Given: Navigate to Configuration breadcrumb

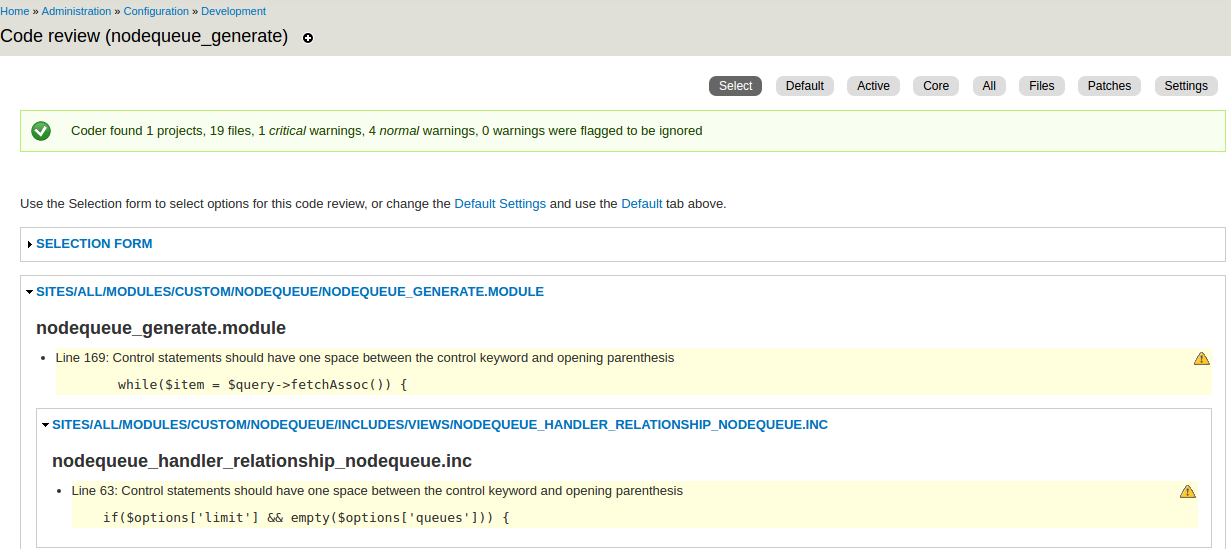Looking at the screenshot, I should click(x=156, y=11).
